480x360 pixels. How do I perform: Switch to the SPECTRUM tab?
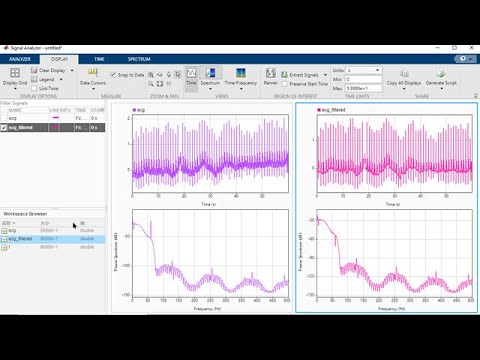coord(139,59)
